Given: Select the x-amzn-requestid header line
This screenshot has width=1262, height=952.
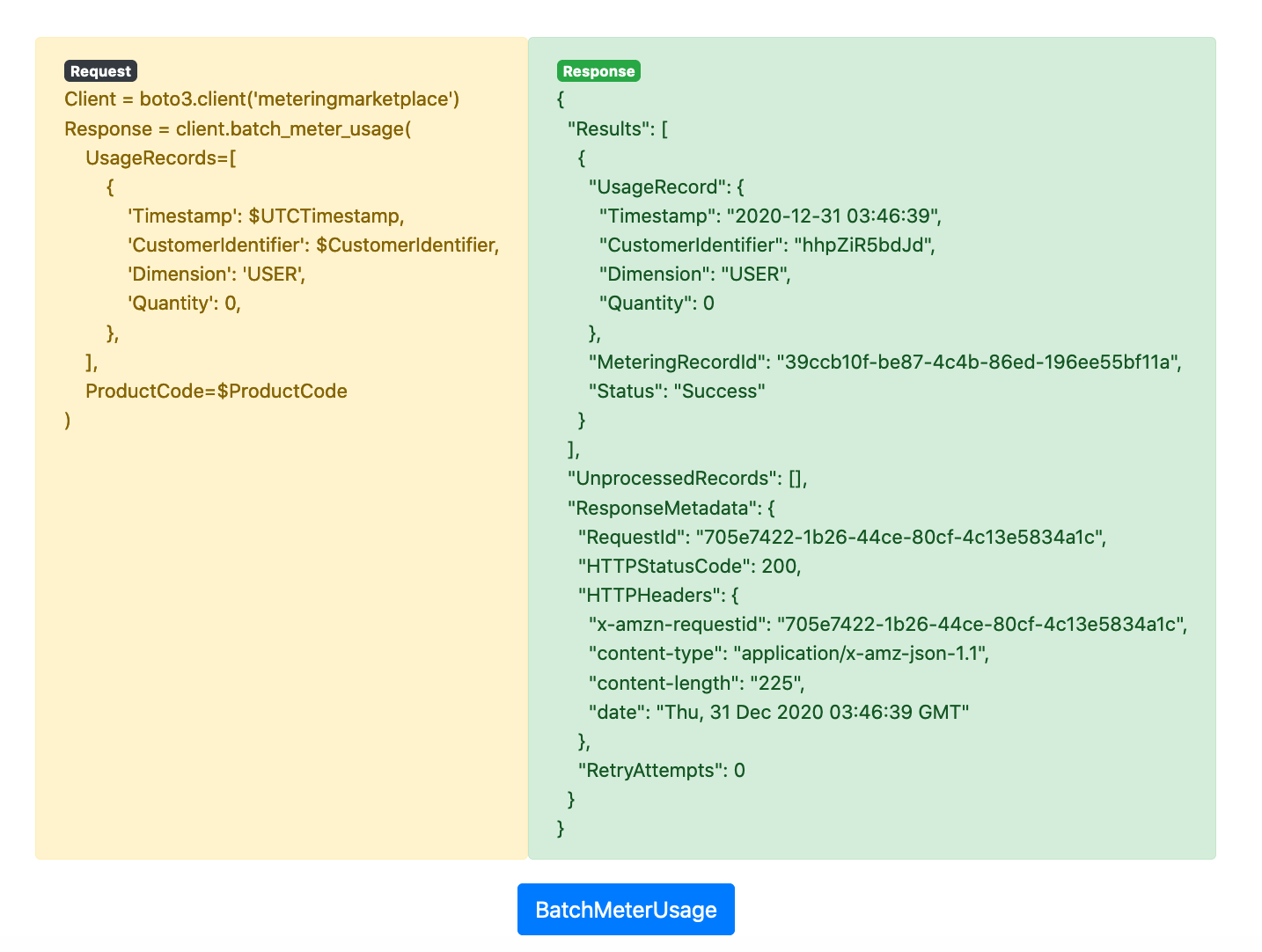Looking at the screenshot, I should pyautogui.click(x=888, y=625).
